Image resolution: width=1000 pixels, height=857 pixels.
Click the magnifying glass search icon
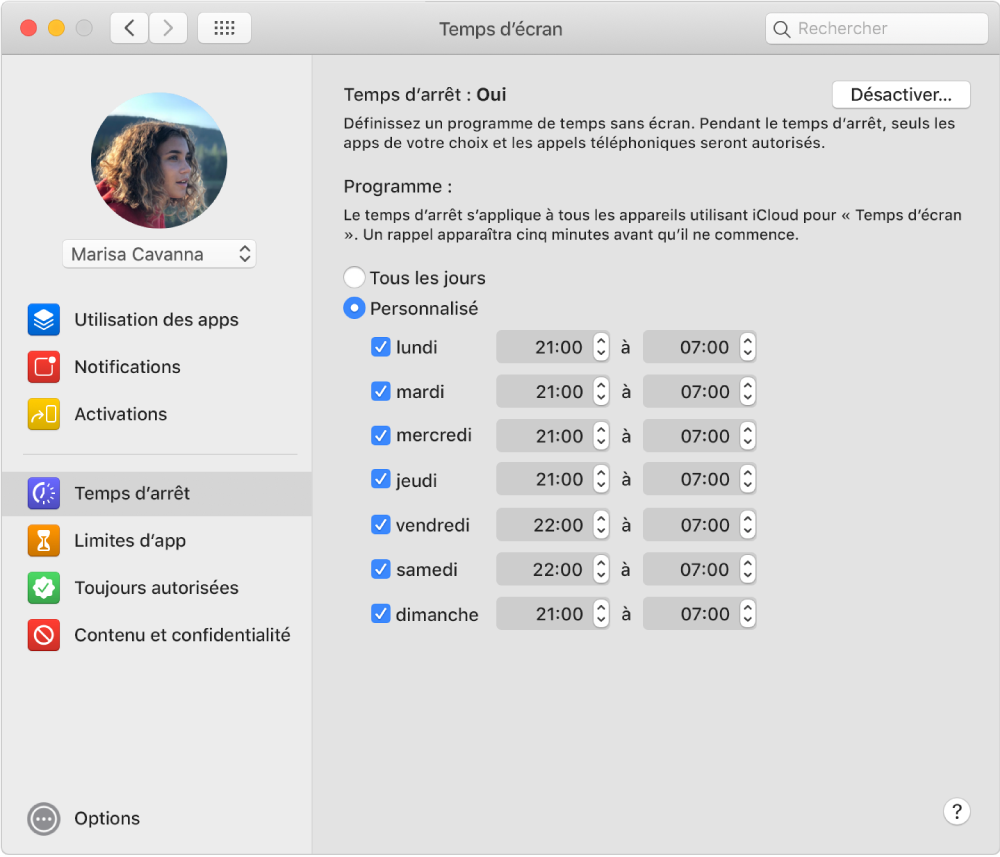tap(781, 29)
